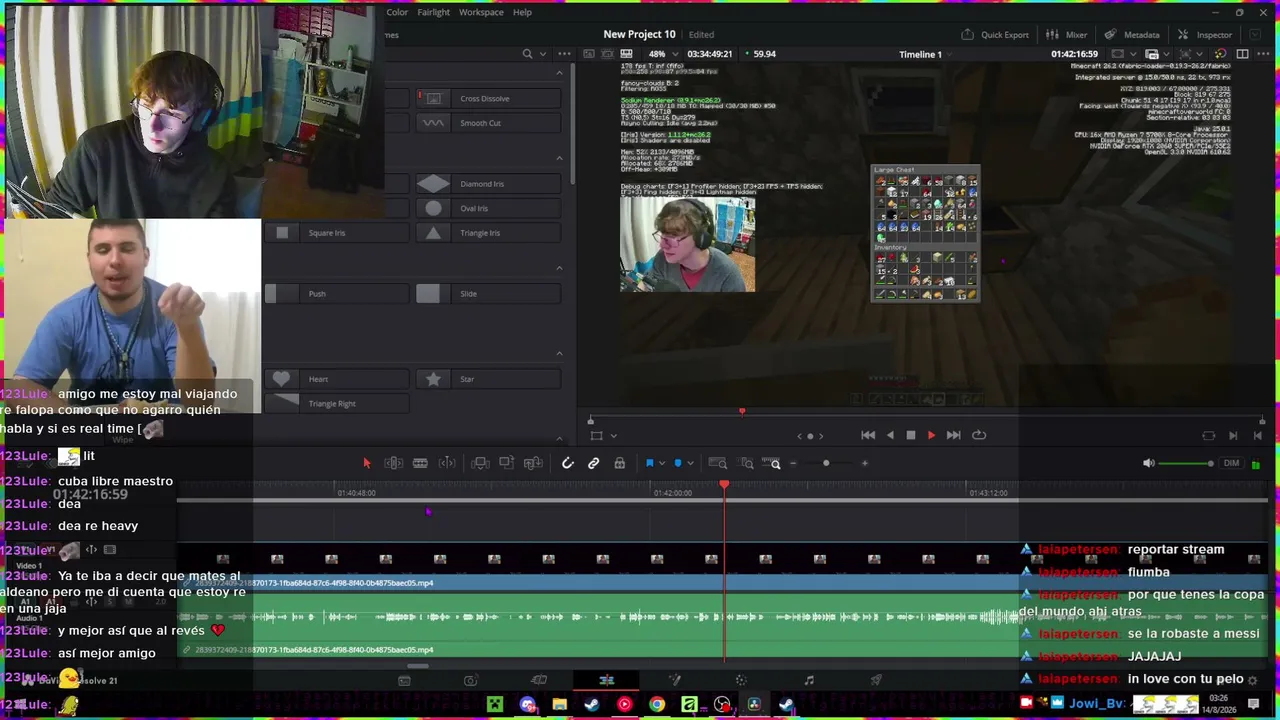Open the Mixer panel
Image resolution: width=1280 pixels, height=720 pixels.
coord(1067,34)
